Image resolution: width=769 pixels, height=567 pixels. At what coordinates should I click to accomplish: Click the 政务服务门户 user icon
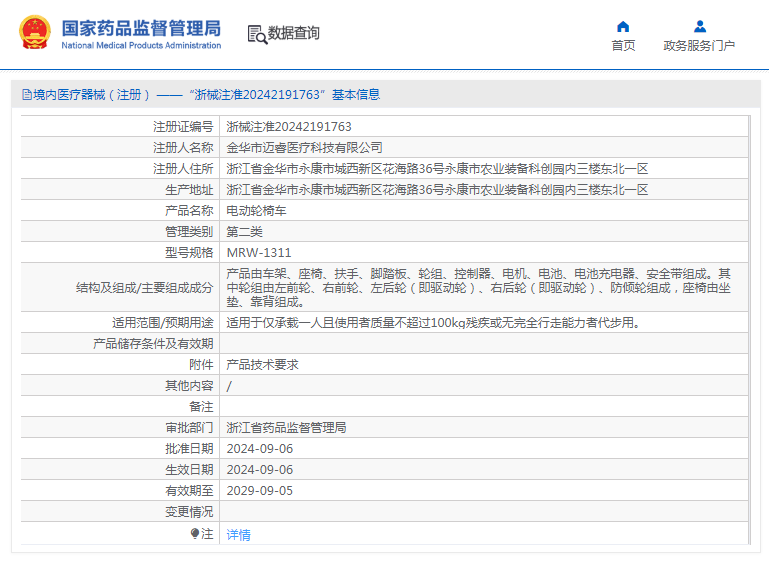coord(700,26)
